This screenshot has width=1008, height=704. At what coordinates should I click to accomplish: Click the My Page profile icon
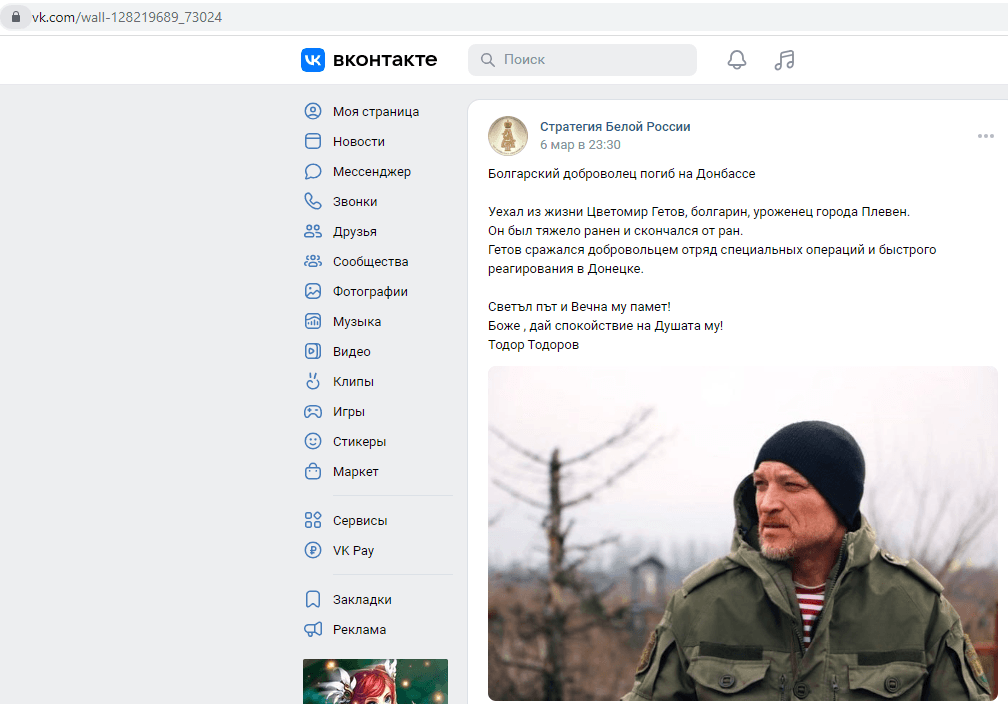click(313, 111)
